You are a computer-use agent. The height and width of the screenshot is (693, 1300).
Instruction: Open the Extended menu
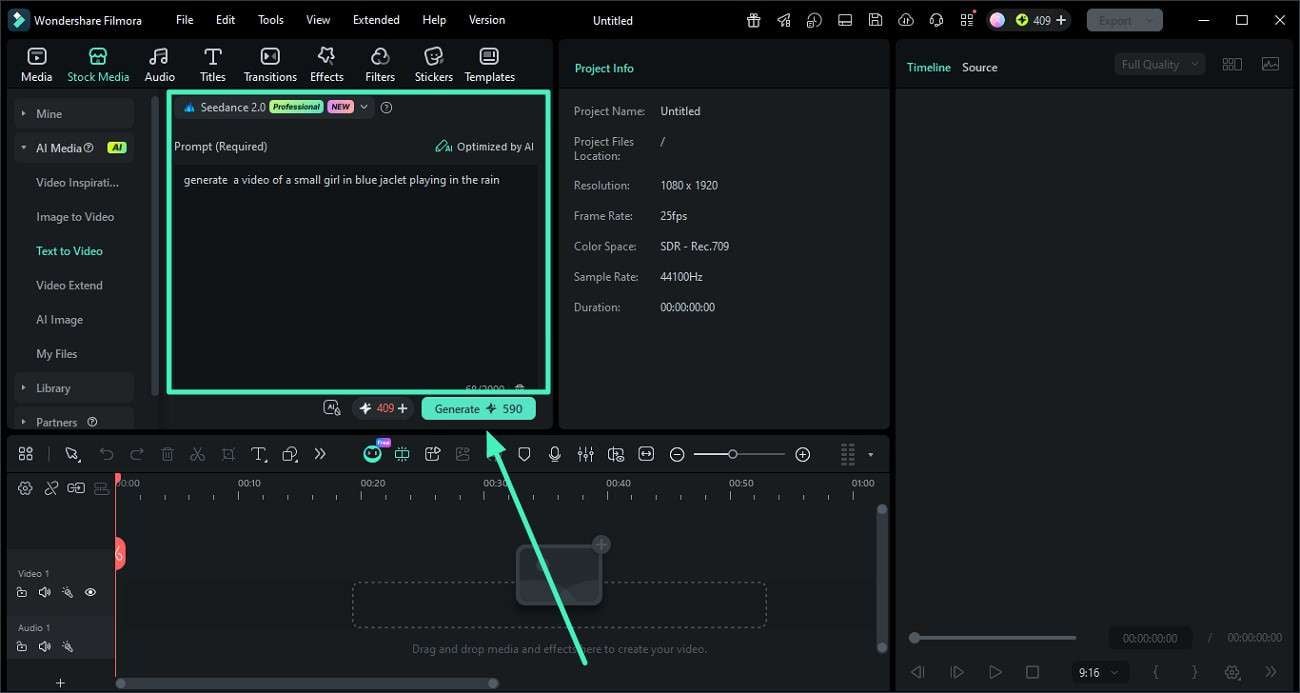(x=376, y=20)
